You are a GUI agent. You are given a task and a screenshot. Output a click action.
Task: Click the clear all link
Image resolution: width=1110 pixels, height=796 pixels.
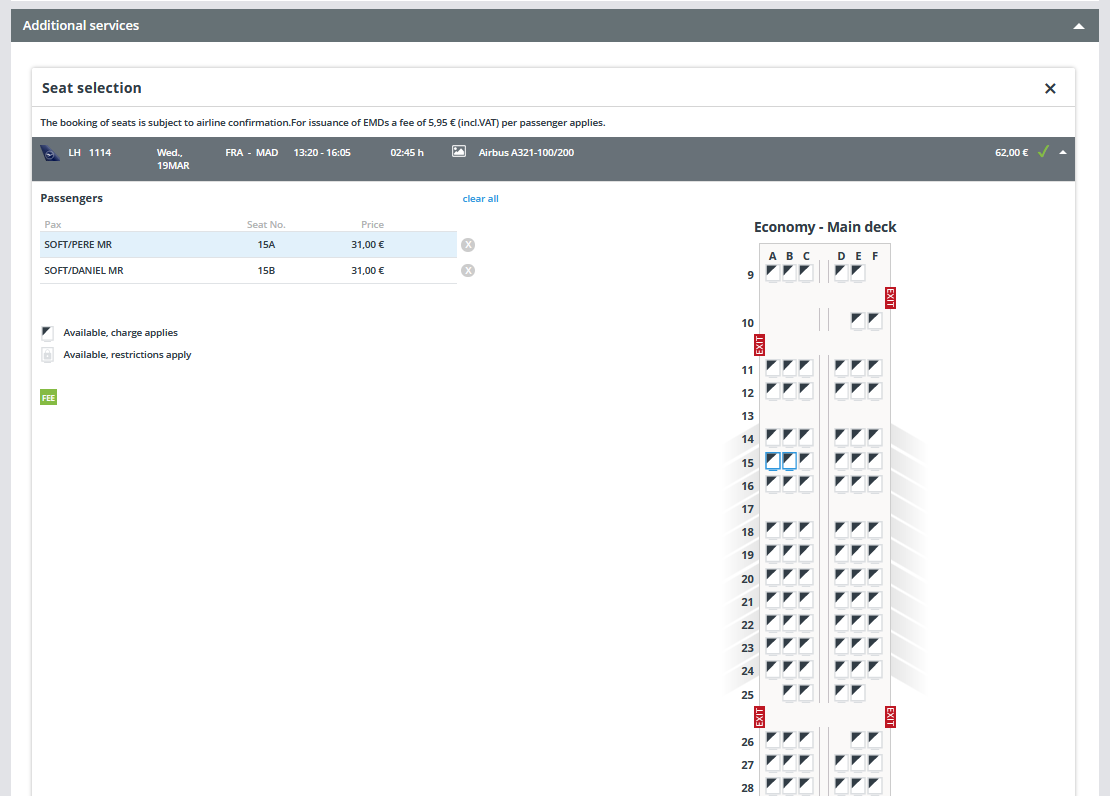pos(480,199)
